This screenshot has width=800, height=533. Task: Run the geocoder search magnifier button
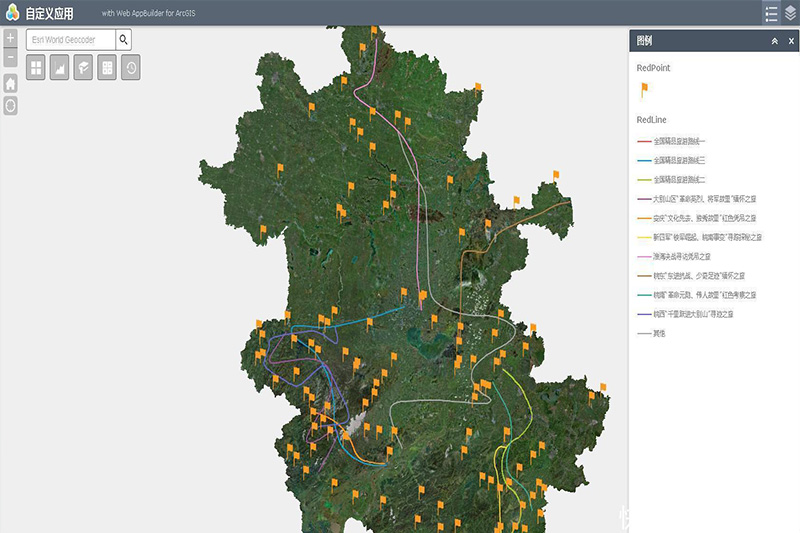tap(124, 40)
